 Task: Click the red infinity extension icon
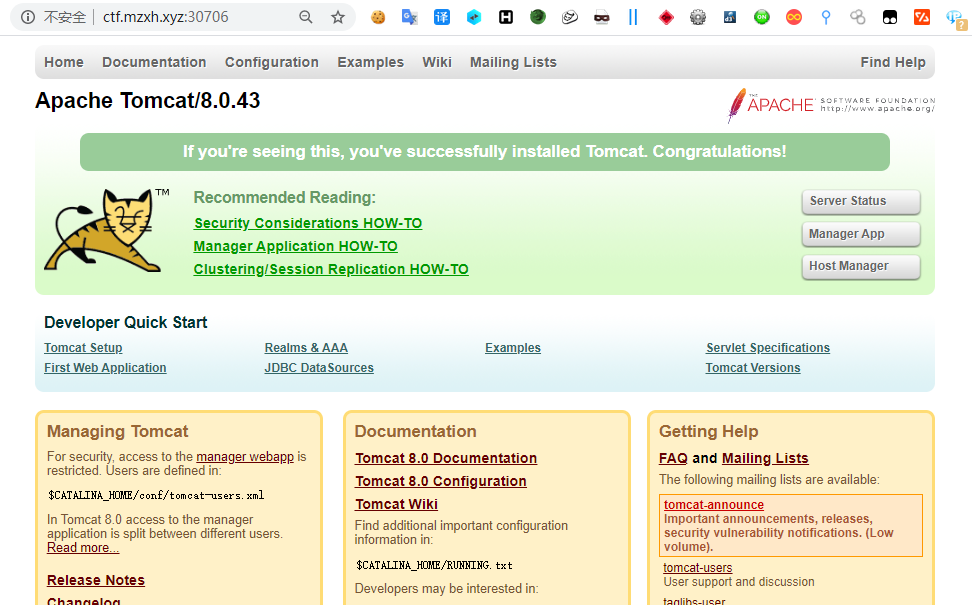(x=794, y=17)
